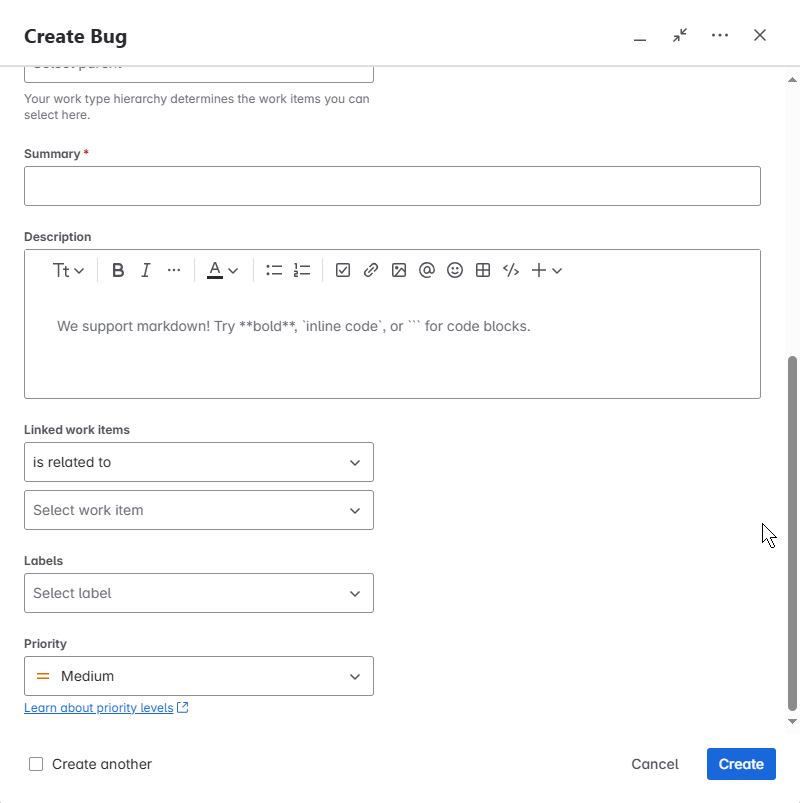Mention someone with the @ icon
This screenshot has width=800, height=803.
tap(427, 270)
